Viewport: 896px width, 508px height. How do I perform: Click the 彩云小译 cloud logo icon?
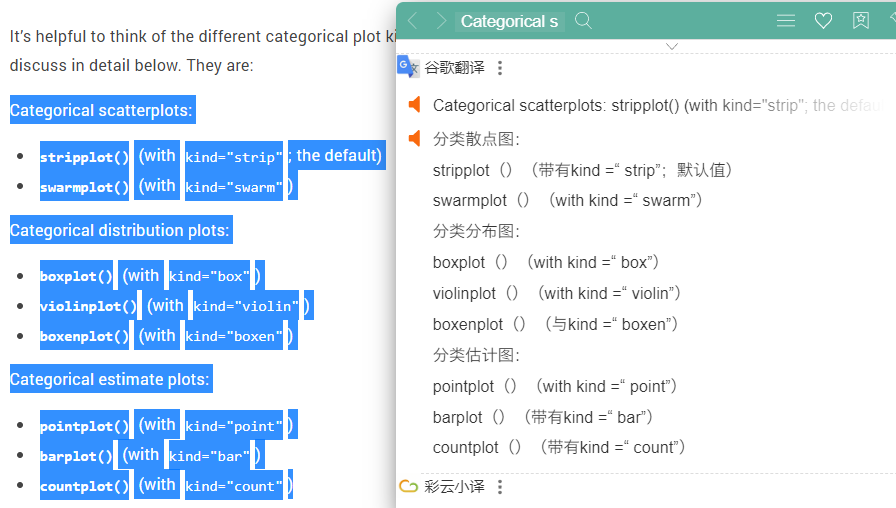(409, 486)
